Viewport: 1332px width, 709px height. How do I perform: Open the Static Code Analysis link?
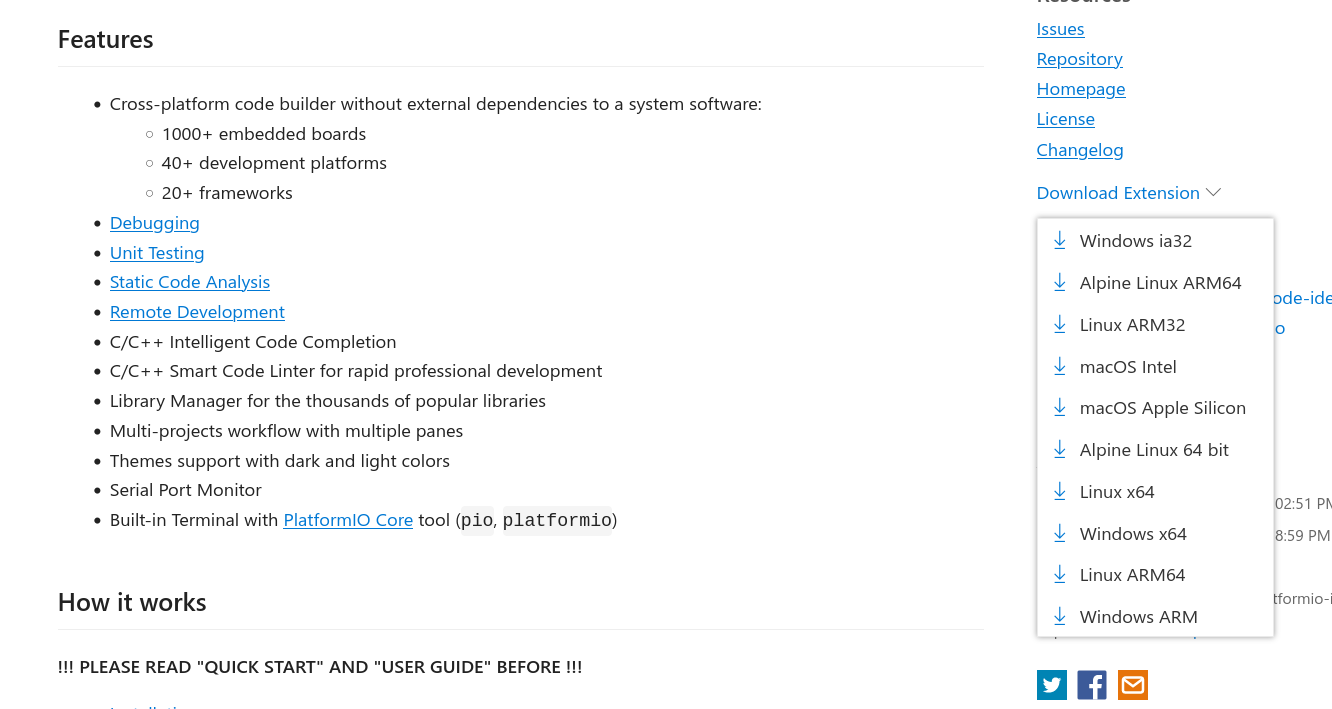click(190, 282)
